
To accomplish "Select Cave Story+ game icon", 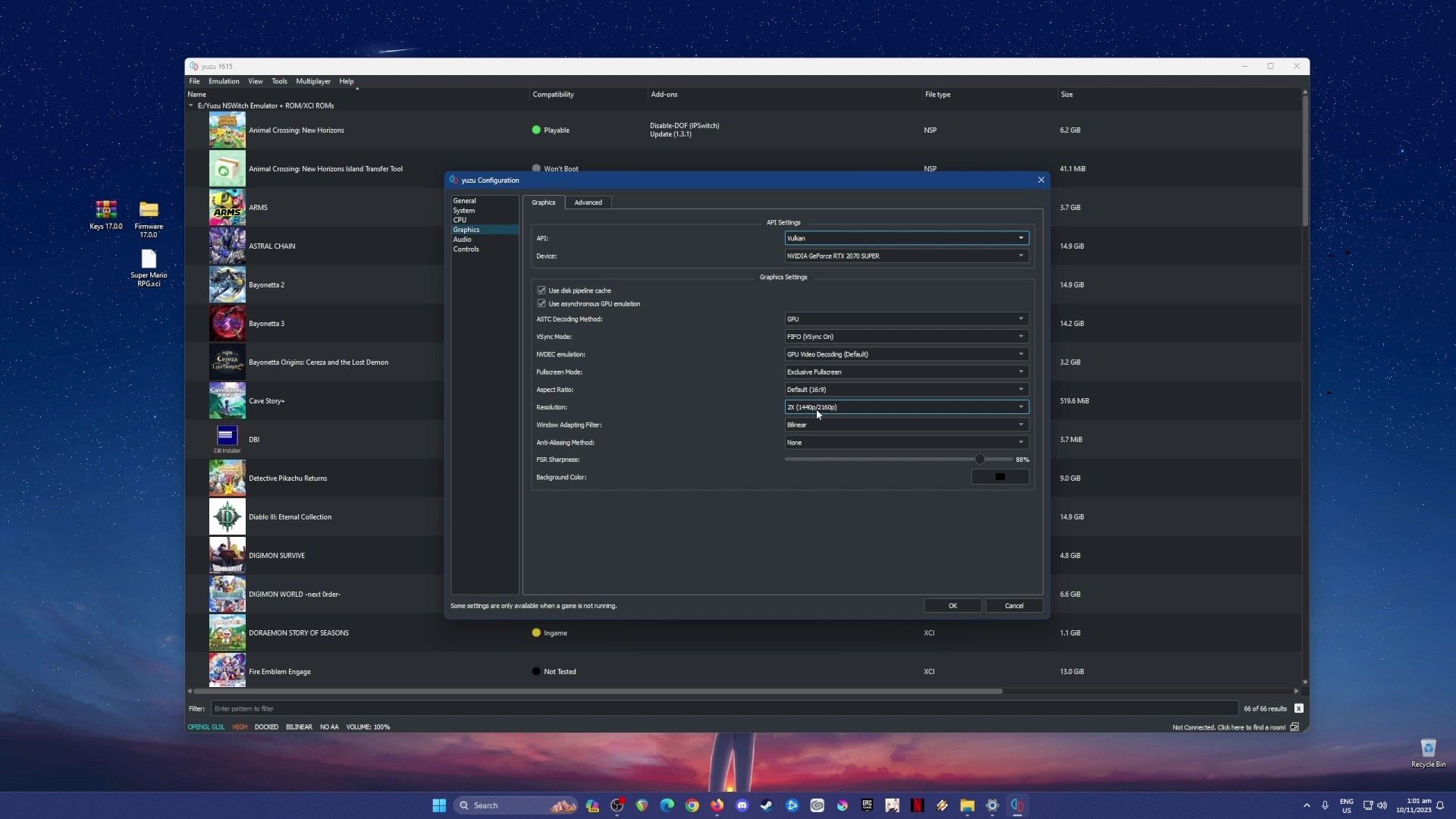I will [227, 400].
